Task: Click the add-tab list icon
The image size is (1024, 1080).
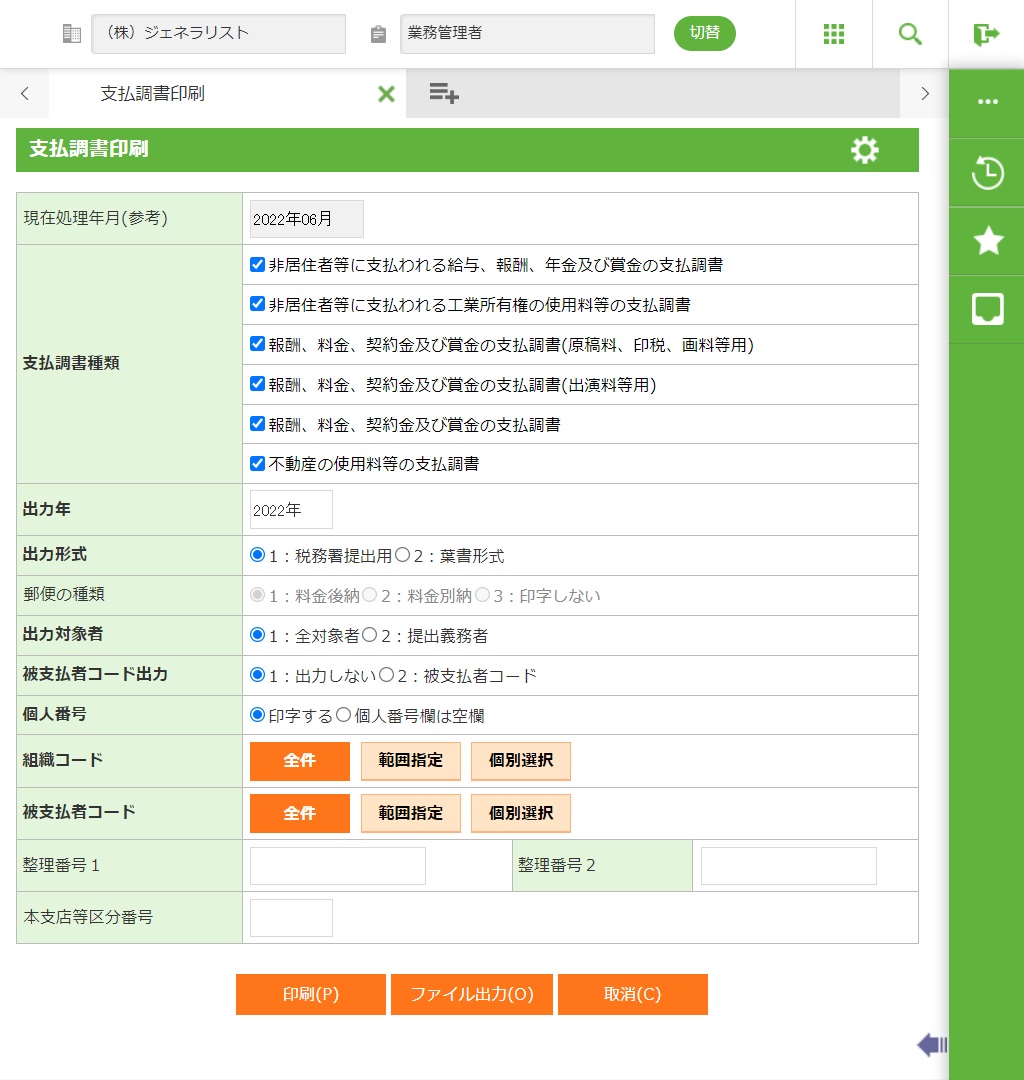Action: (x=444, y=94)
